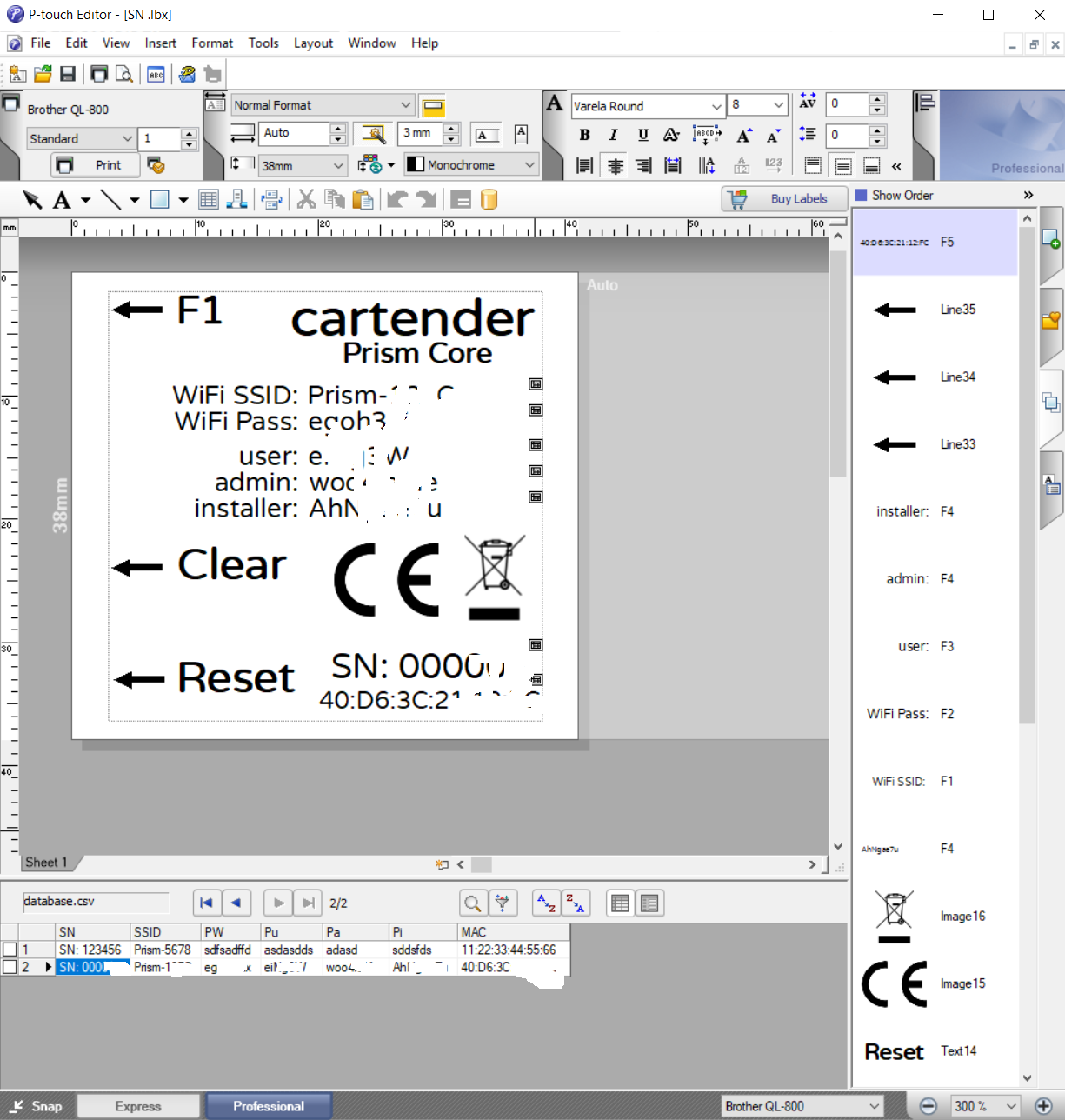Decrease font size with A down icon
1065x1120 pixels.
point(774,135)
